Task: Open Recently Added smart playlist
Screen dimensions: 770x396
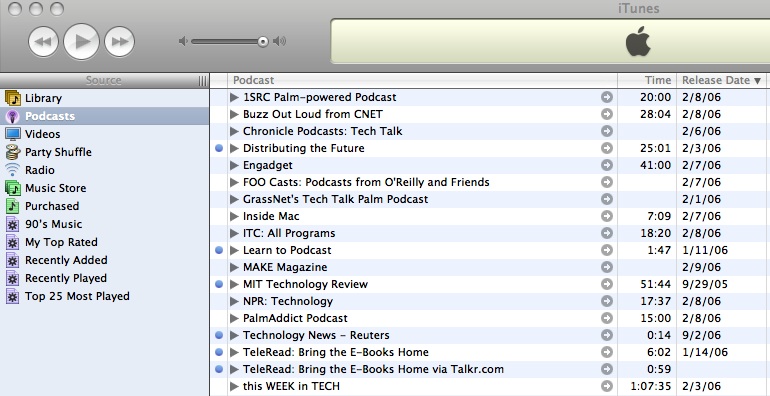Action: [105, 260]
